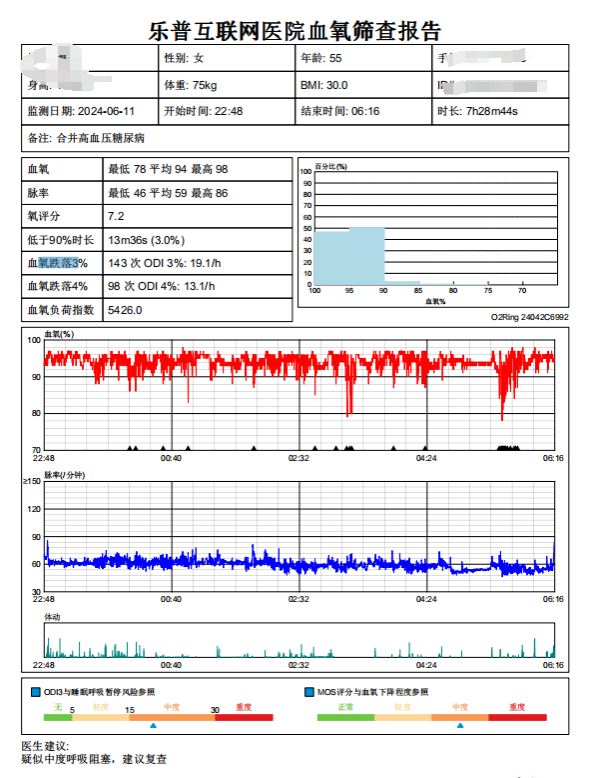Click the highlighted 血氧跌落3% label
591x778 pixels.
pos(57,263)
